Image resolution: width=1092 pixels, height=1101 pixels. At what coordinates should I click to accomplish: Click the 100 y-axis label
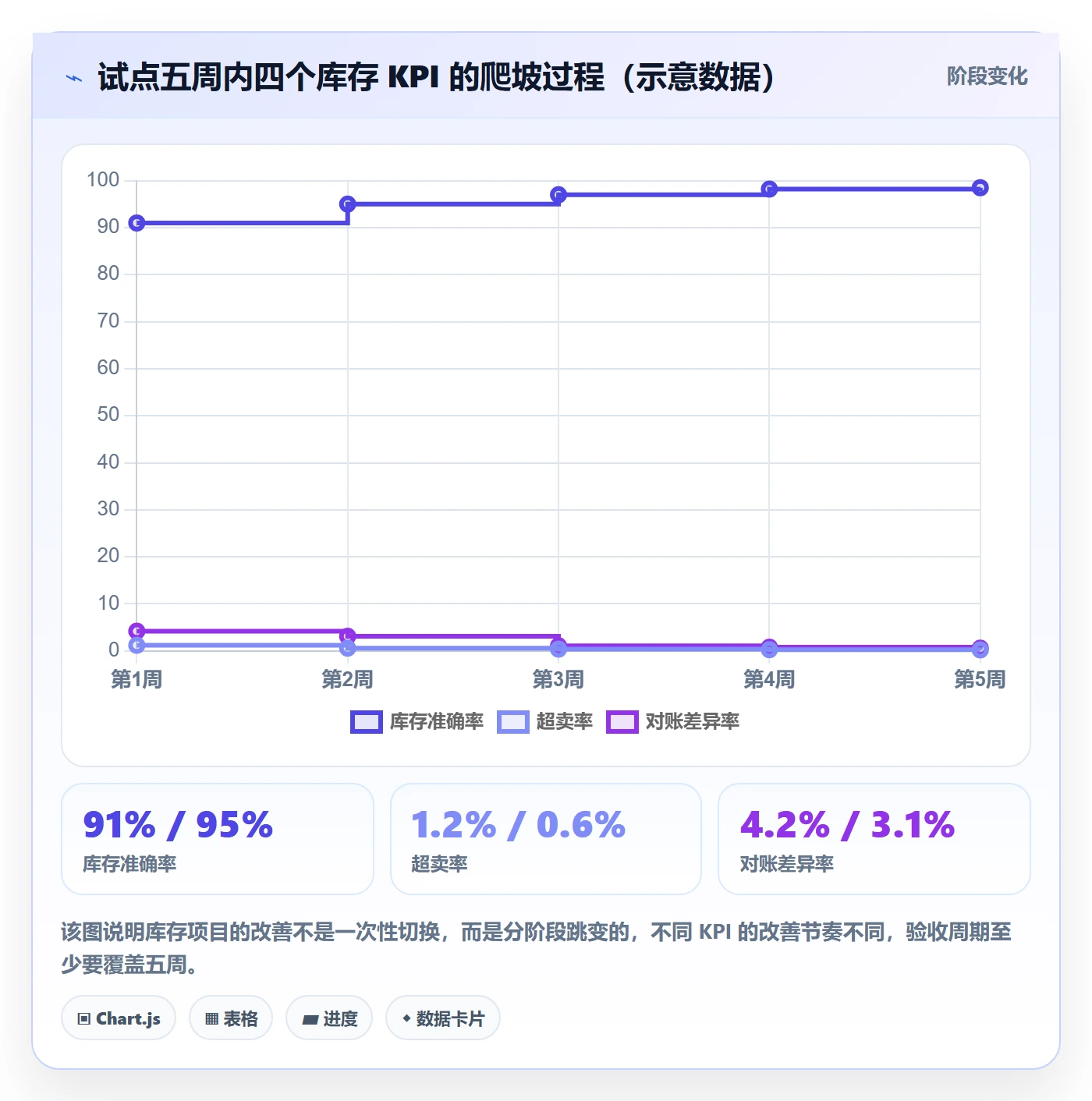[x=103, y=180]
